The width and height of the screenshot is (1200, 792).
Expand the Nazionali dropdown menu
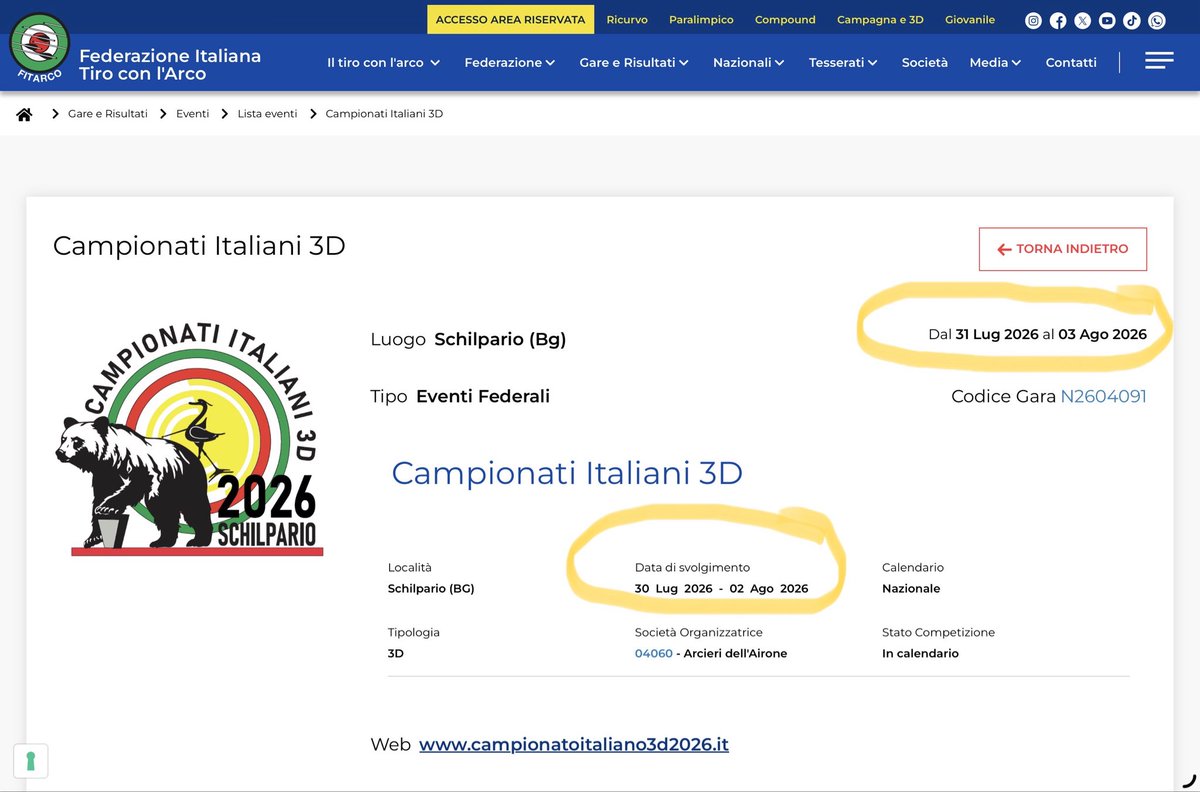click(x=748, y=62)
